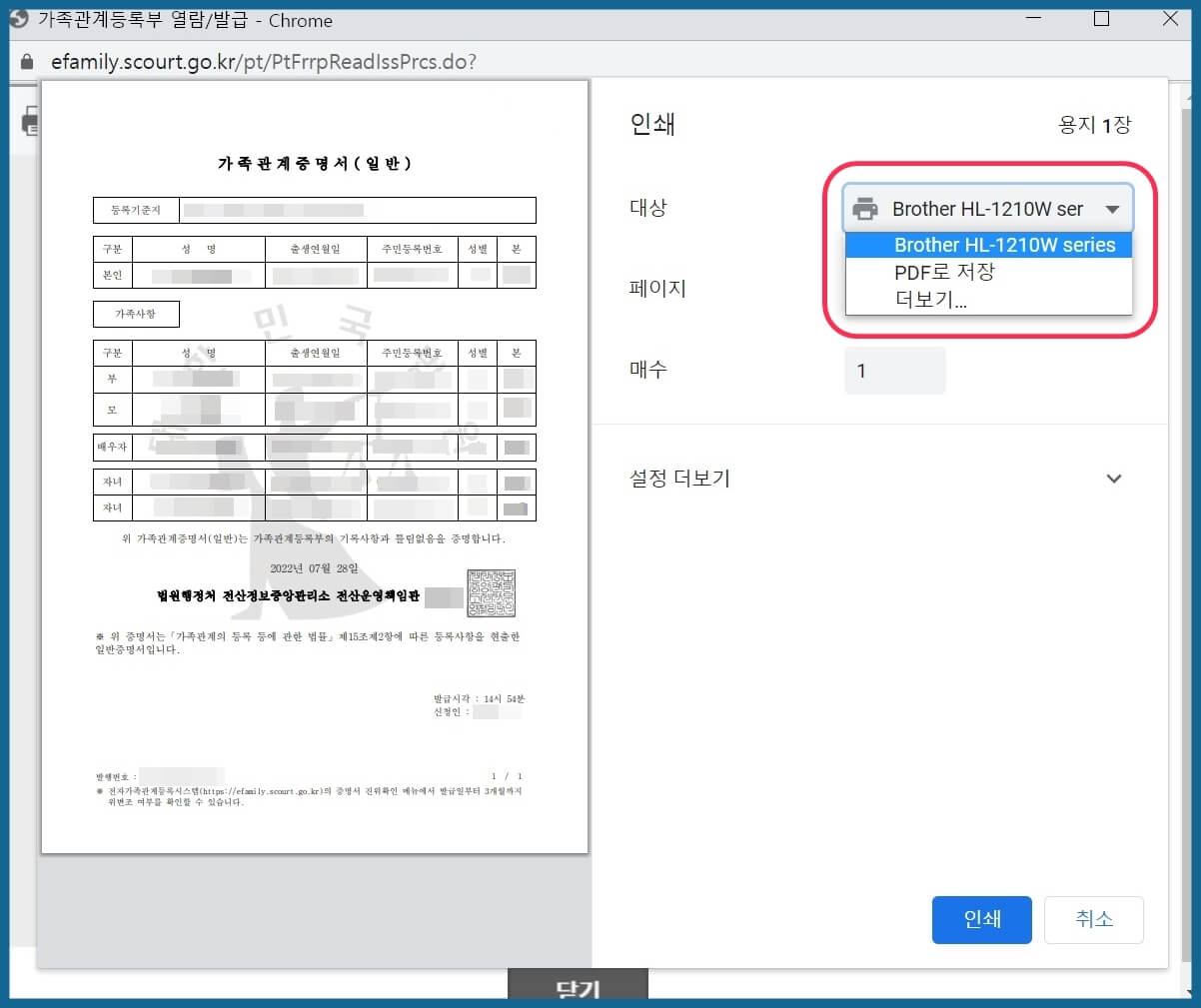Click the 인쇄 print button
This screenshot has width=1201, height=1008.
(x=981, y=920)
